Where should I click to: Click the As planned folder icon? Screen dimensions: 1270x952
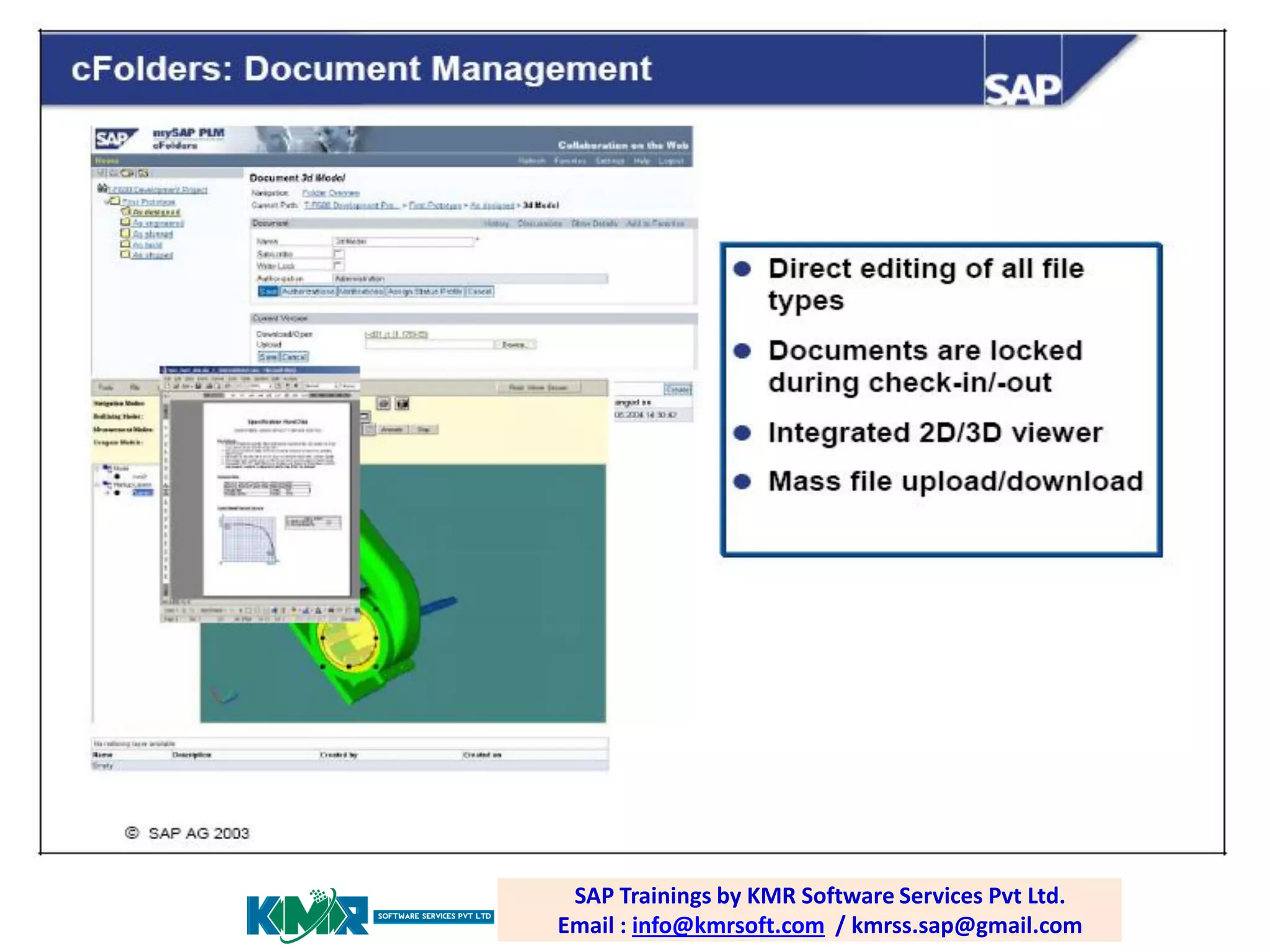coord(125,234)
